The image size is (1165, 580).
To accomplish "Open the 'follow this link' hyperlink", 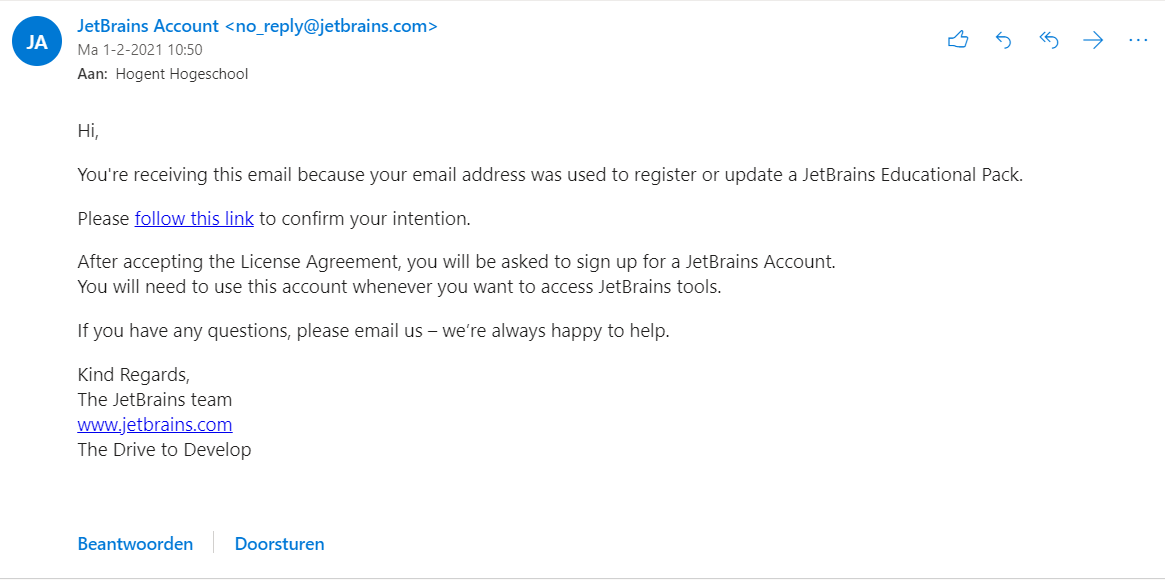I will click(x=195, y=219).
